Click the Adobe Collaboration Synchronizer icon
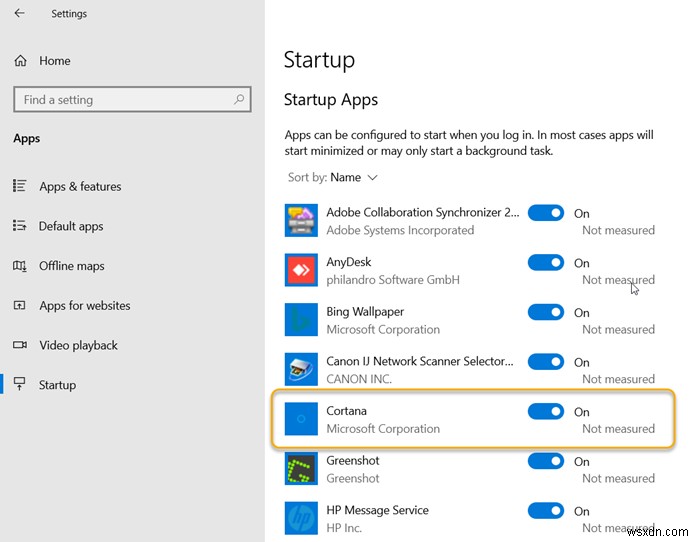This screenshot has height=542, width=700. [301, 220]
